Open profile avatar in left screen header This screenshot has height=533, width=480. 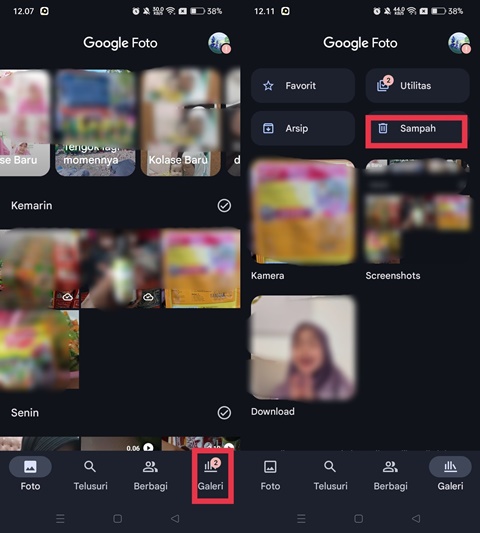[219, 43]
